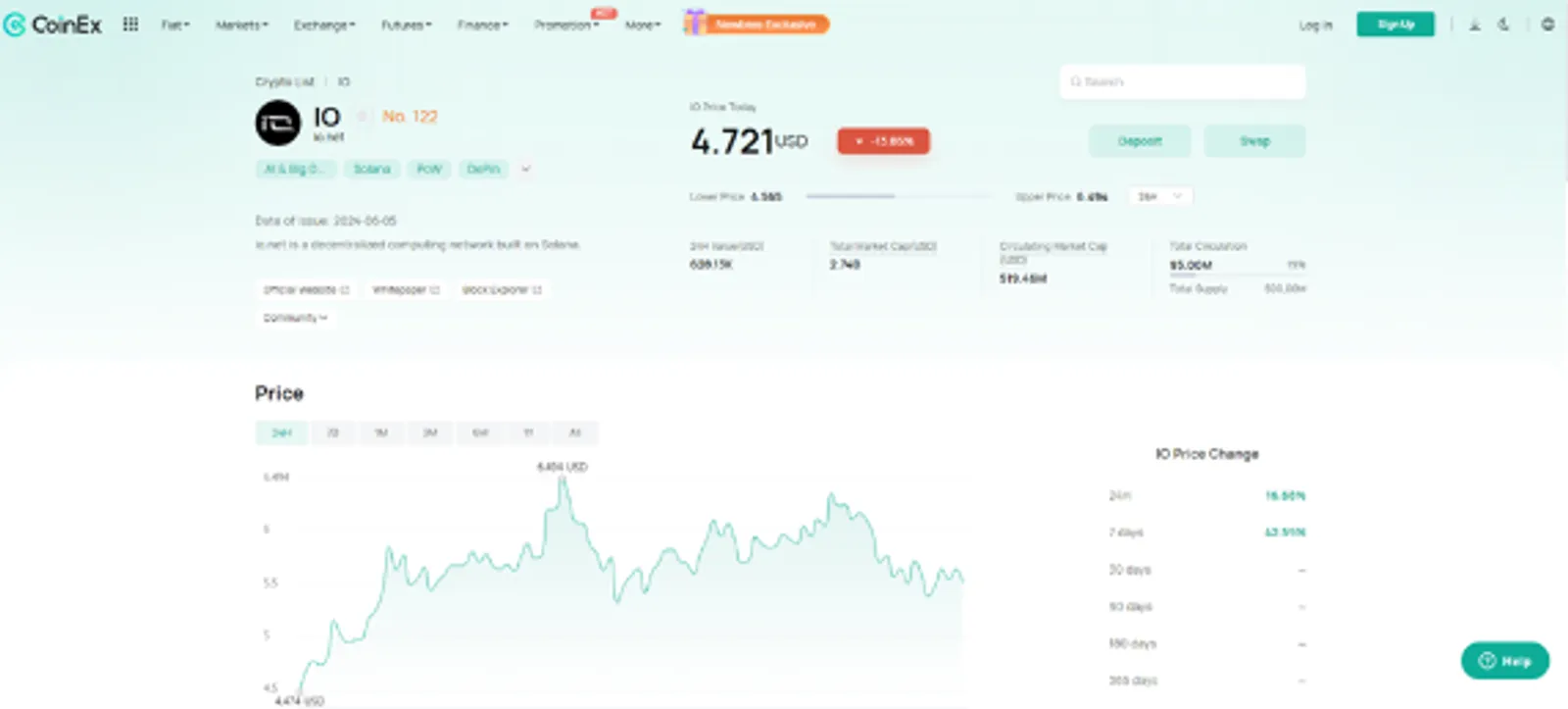Click the DePin tag

[x=483, y=169]
